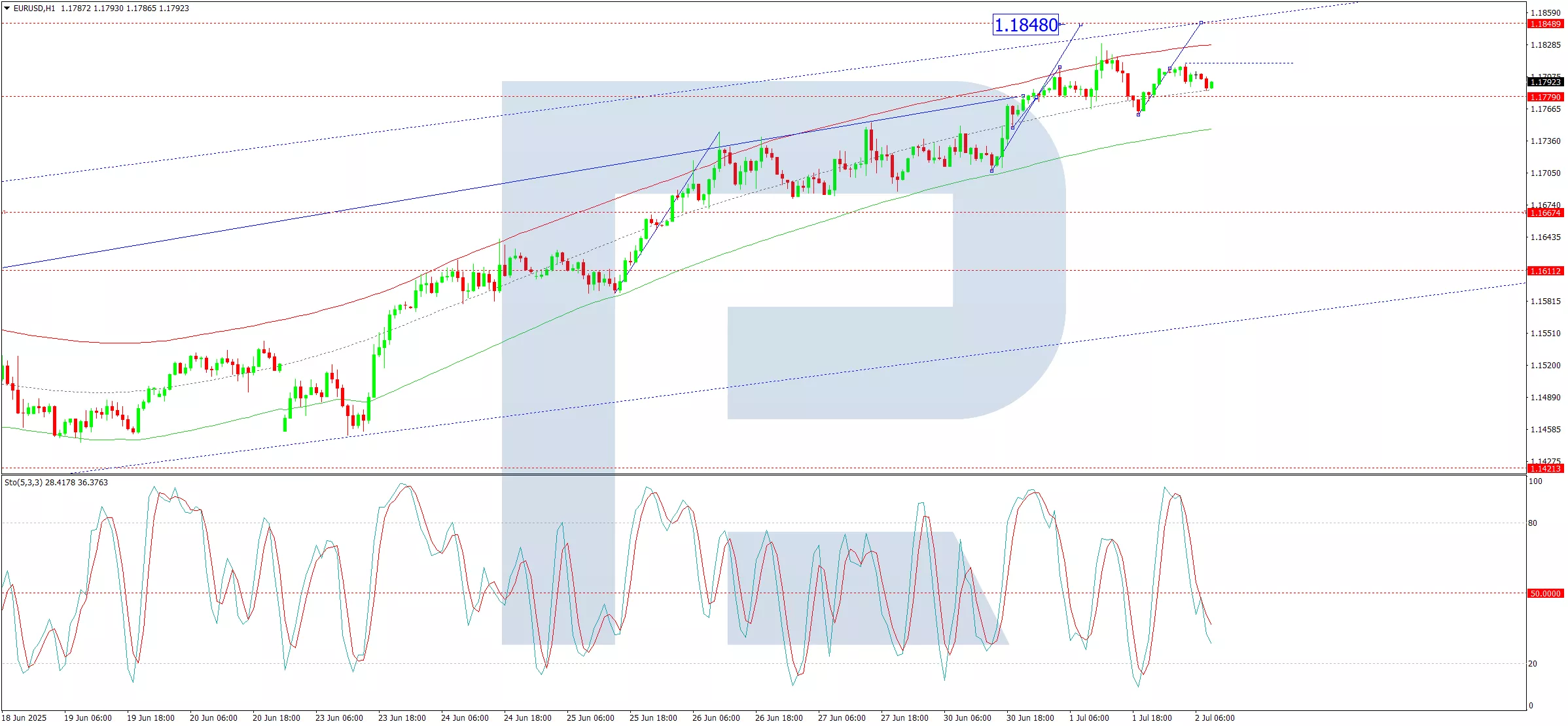Select the 23 Jun 06:00 time label
Image resolution: width=1568 pixels, height=726 pixels.
[x=339, y=718]
